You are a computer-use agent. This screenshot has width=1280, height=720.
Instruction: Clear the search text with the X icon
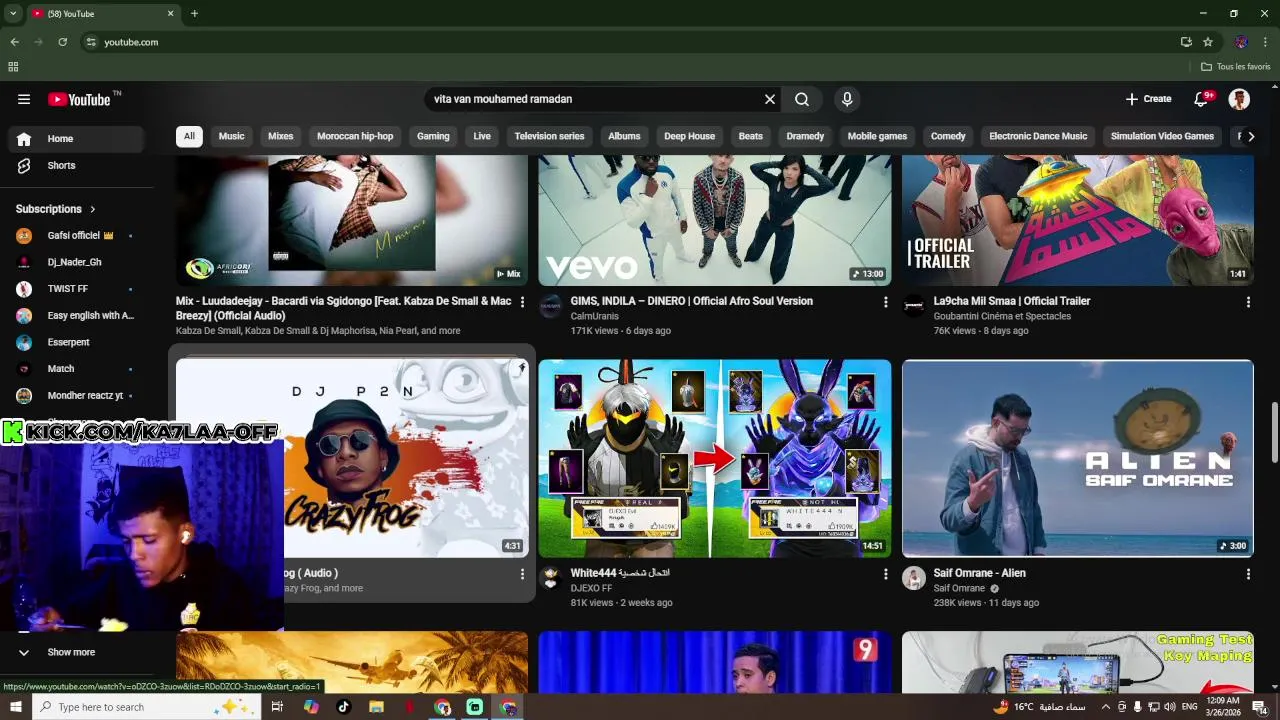tap(770, 99)
